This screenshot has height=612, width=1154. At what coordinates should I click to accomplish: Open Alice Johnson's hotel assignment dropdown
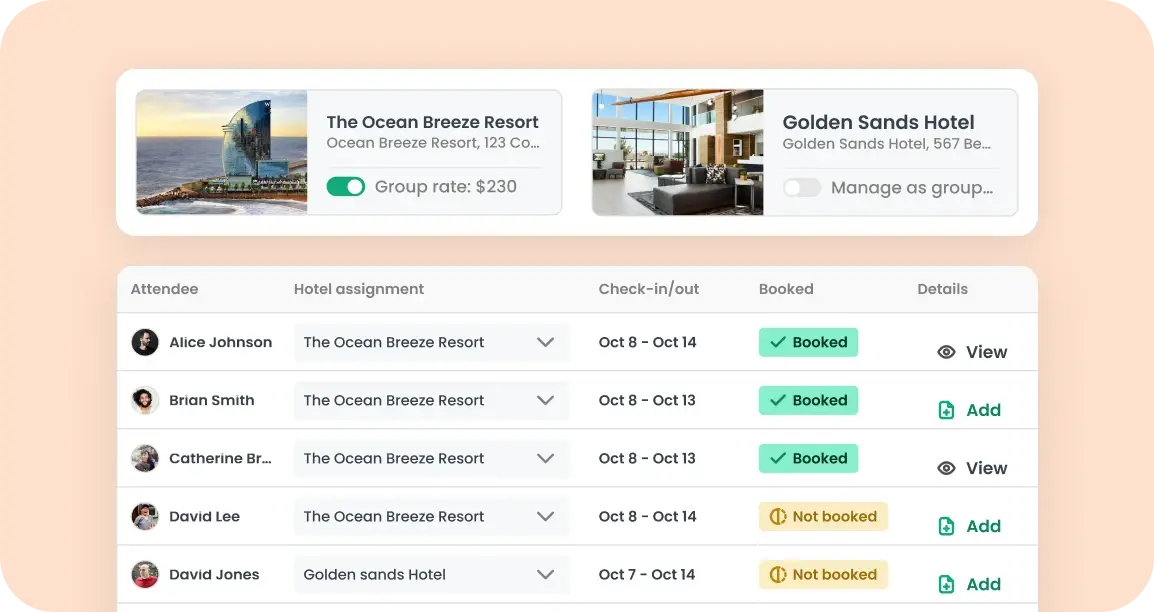point(431,342)
